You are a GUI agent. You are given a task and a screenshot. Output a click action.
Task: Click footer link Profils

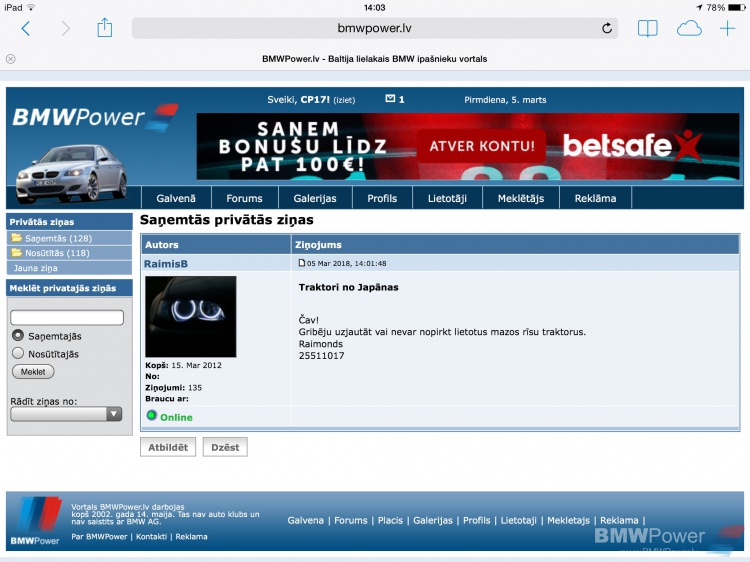tap(476, 520)
